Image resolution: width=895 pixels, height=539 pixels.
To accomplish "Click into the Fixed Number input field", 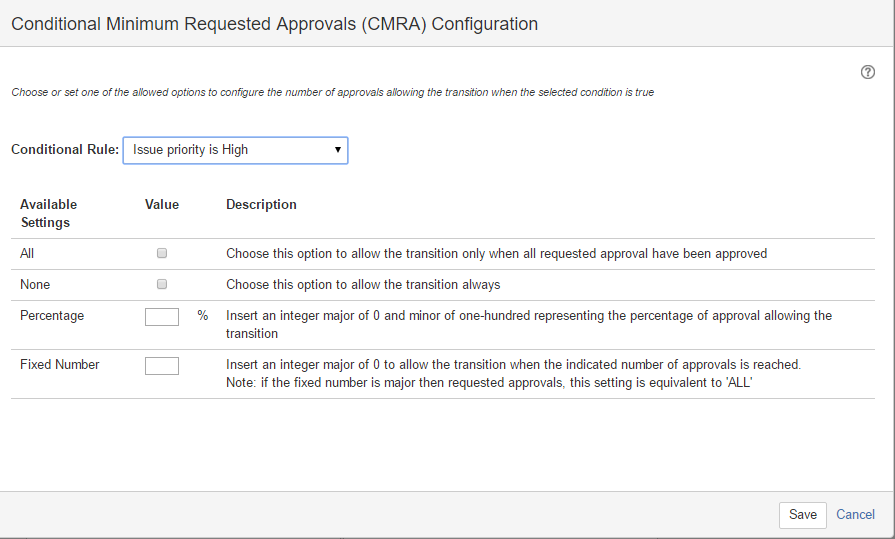I will pos(162,366).
